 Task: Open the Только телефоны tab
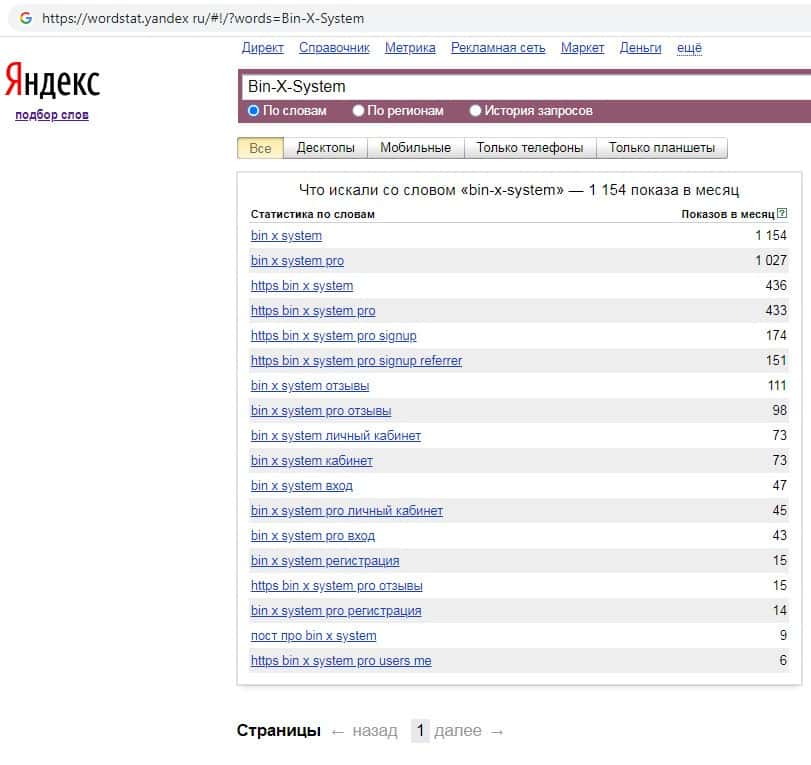coord(529,148)
